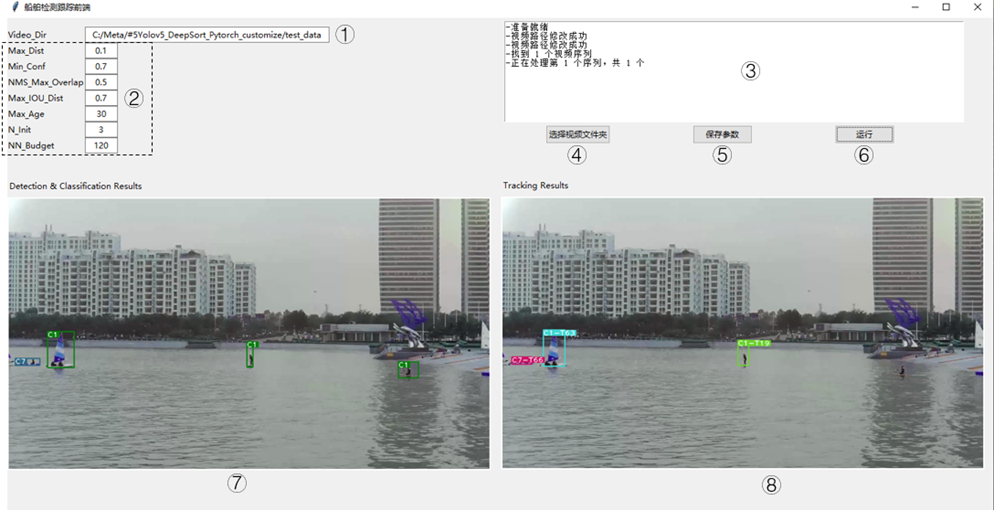The height and width of the screenshot is (511, 994).
Task: Focus the Min_Conf parameter box
Action: [x=101, y=66]
